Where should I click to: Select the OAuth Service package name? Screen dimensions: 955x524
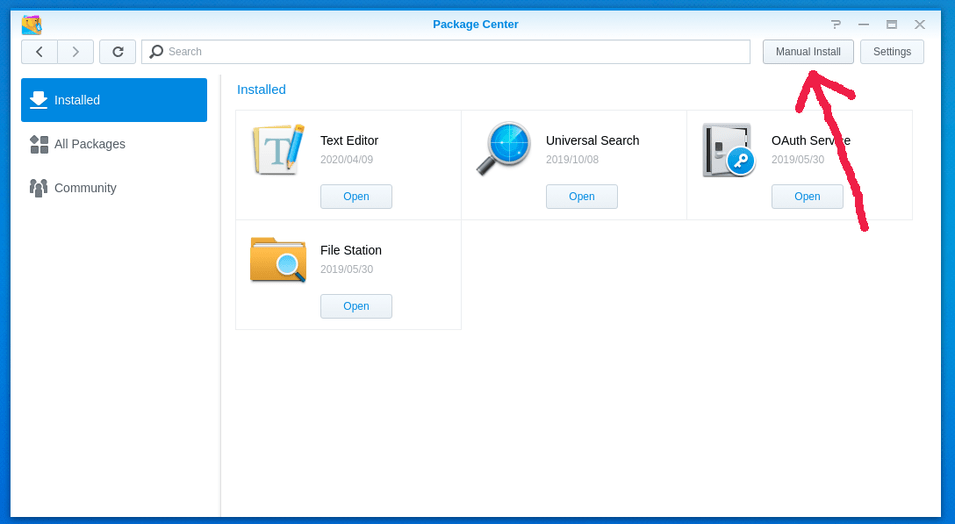811,140
